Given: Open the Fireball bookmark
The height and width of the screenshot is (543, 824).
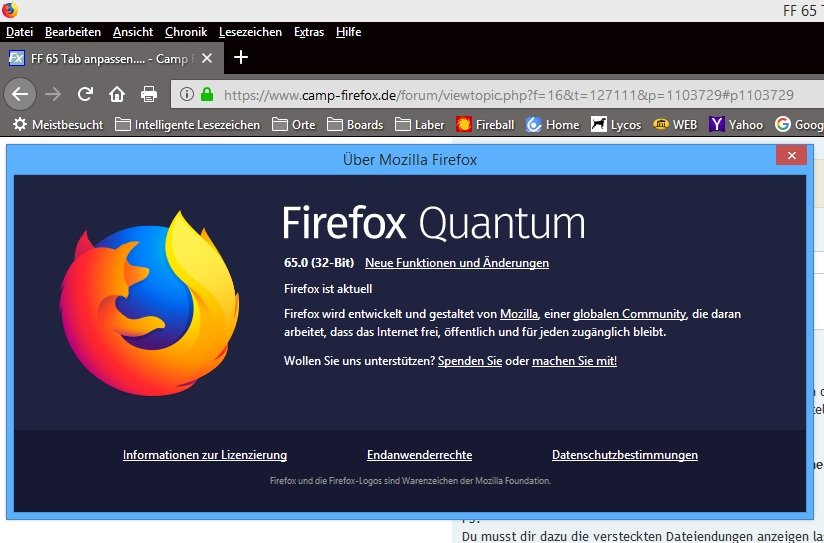Looking at the screenshot, I should point(485,125).
